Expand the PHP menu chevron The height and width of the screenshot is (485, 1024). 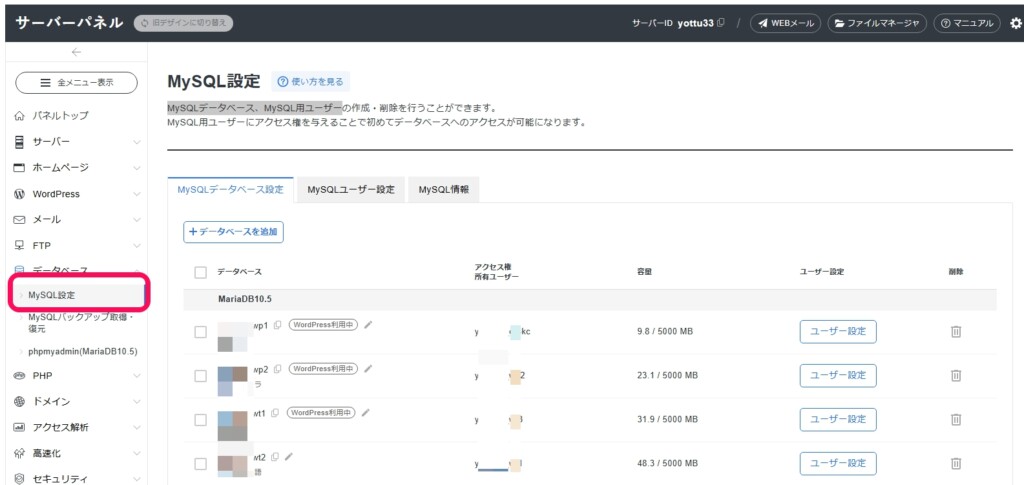point(136,376)
